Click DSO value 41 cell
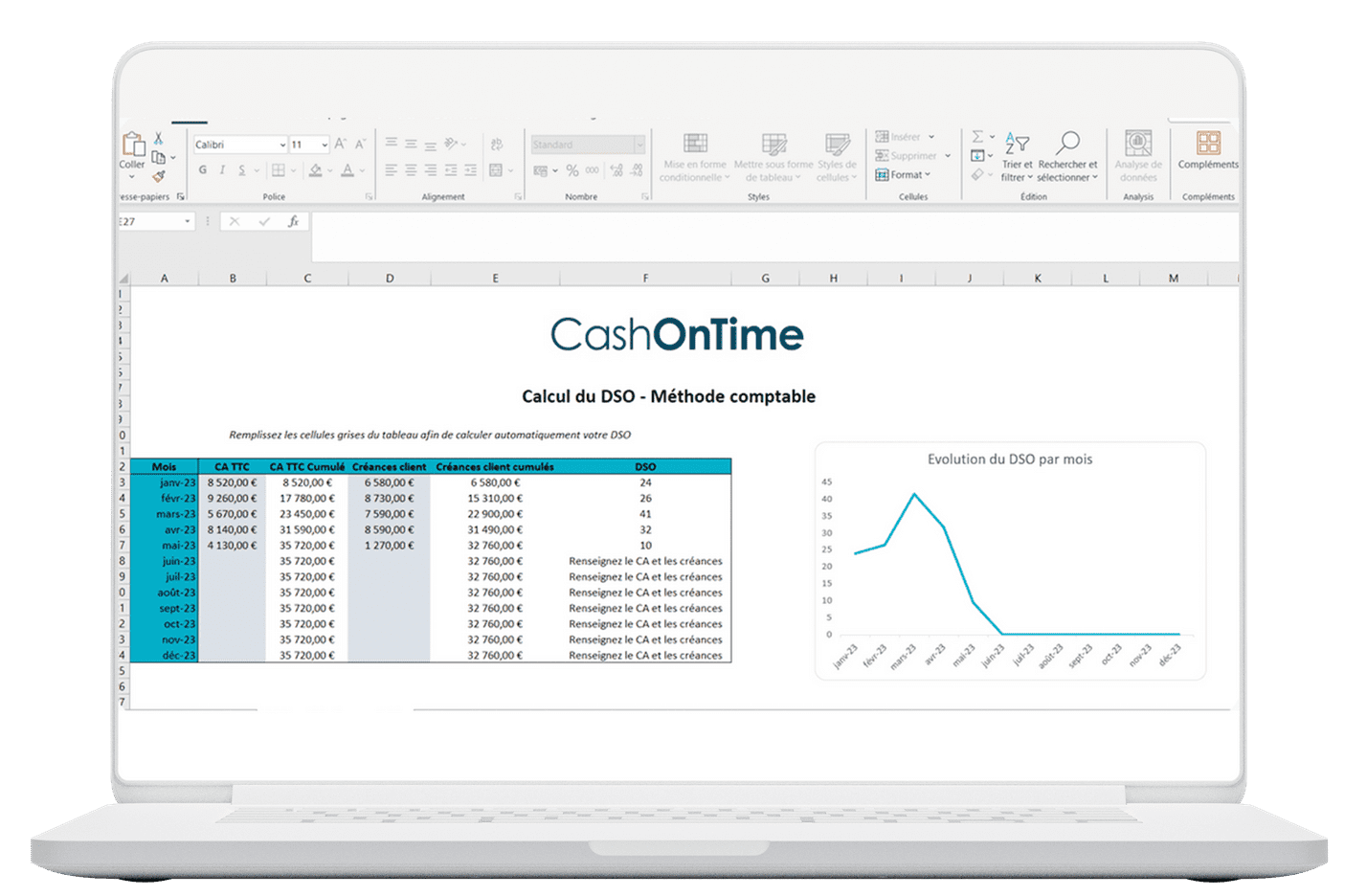Screen dimensions: 1367x896 click(x=645, y=514)
